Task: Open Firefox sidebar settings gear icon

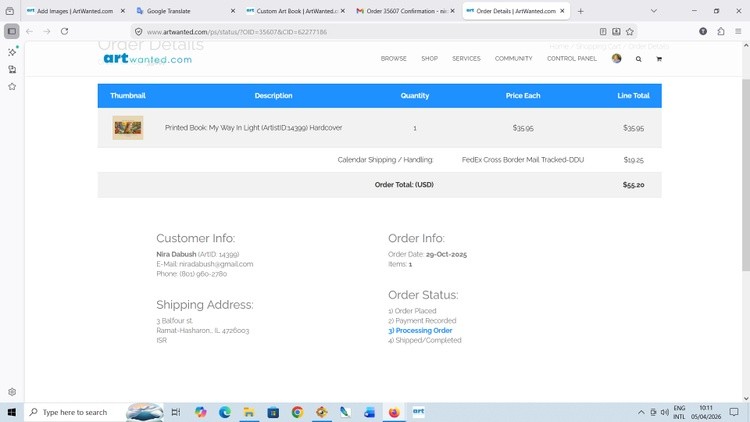Action: 12,392
